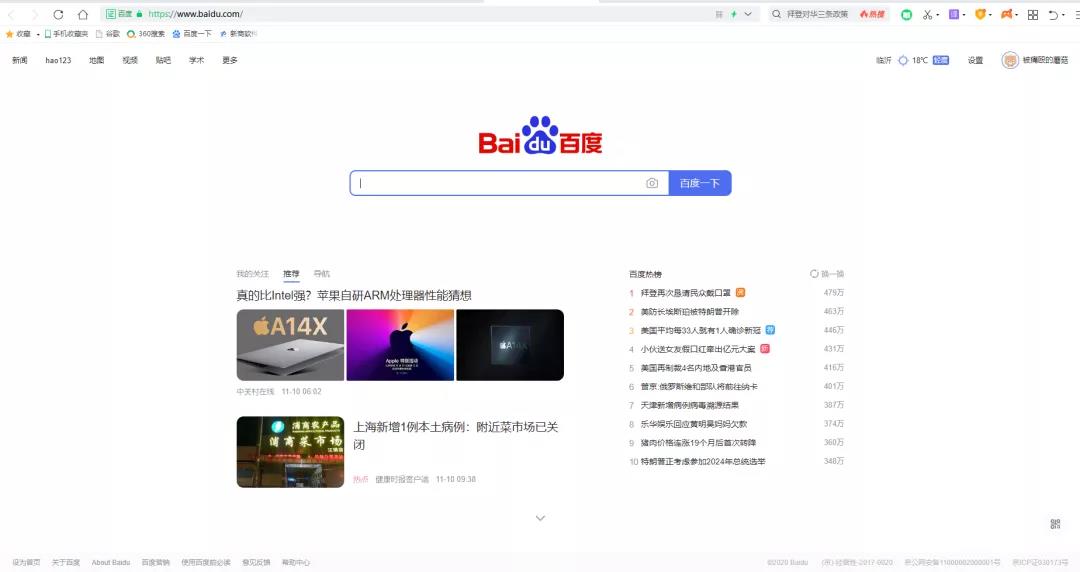Open the scissors tool dropdown arrow

937,15
